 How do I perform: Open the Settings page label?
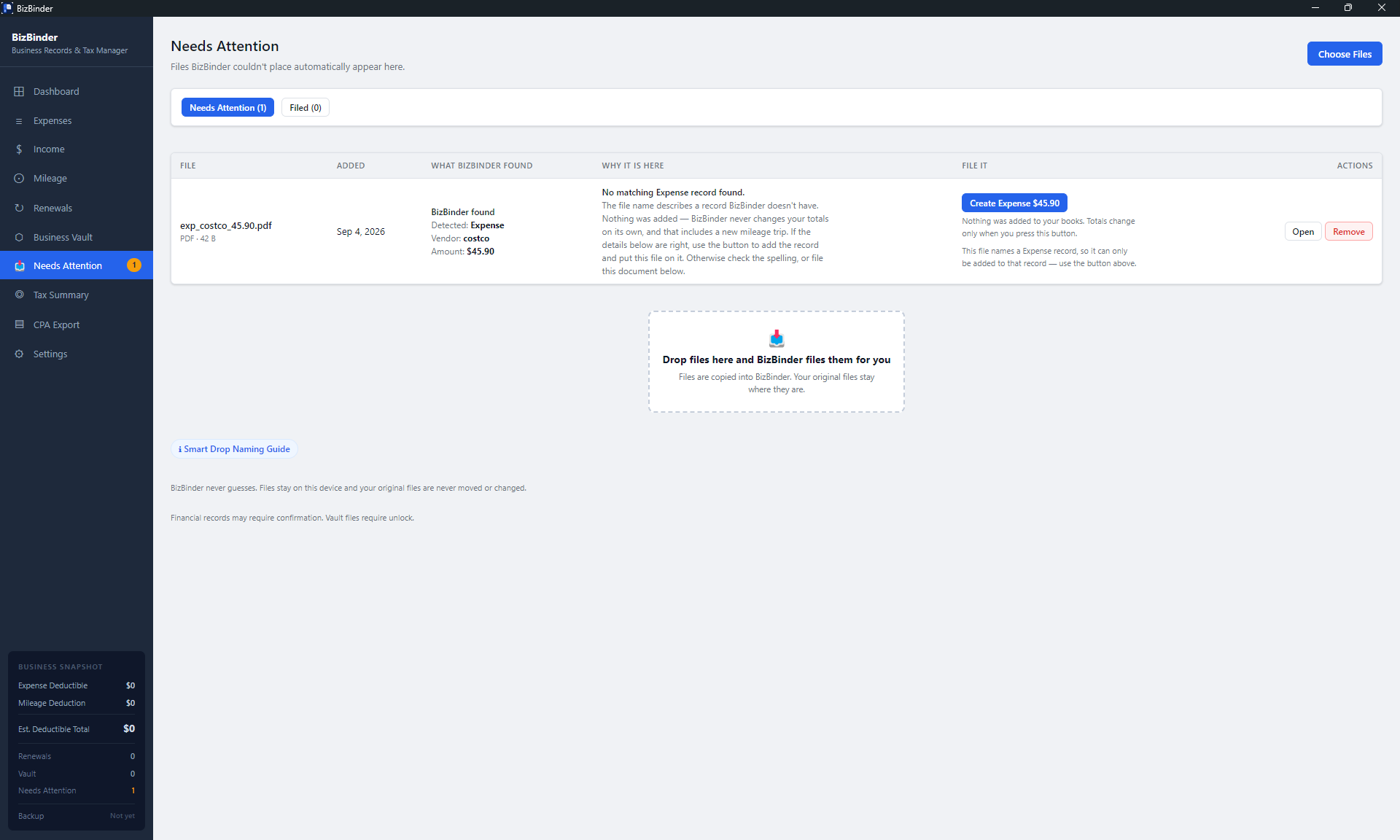(50, 354)
